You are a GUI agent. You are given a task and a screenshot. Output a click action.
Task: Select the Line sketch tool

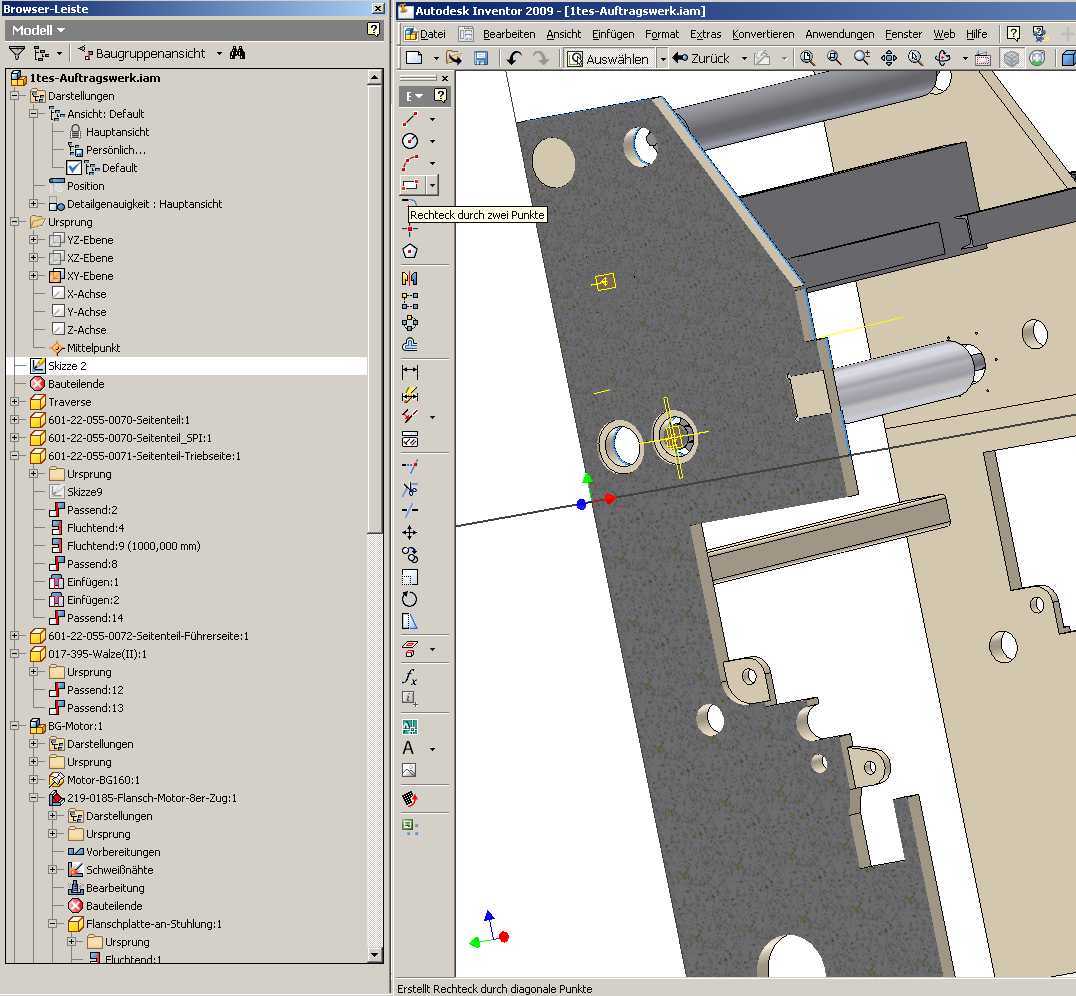point(410,119)
